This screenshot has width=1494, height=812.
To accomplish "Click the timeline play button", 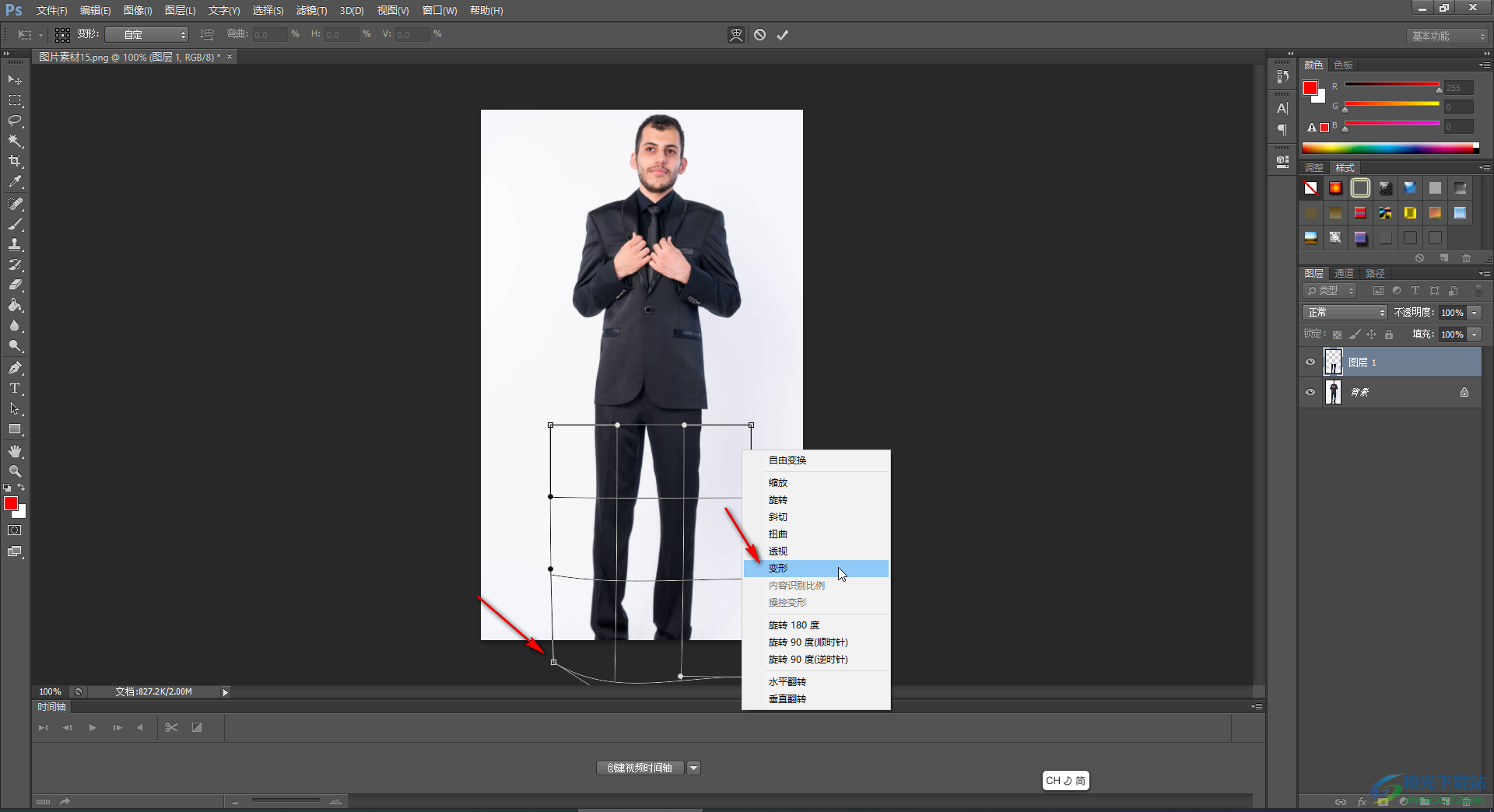I will click(x=93, y=728).
